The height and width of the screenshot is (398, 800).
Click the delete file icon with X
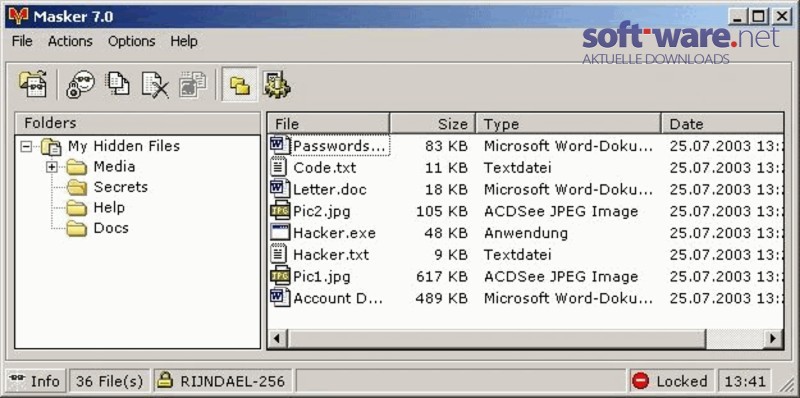[155, 85]
